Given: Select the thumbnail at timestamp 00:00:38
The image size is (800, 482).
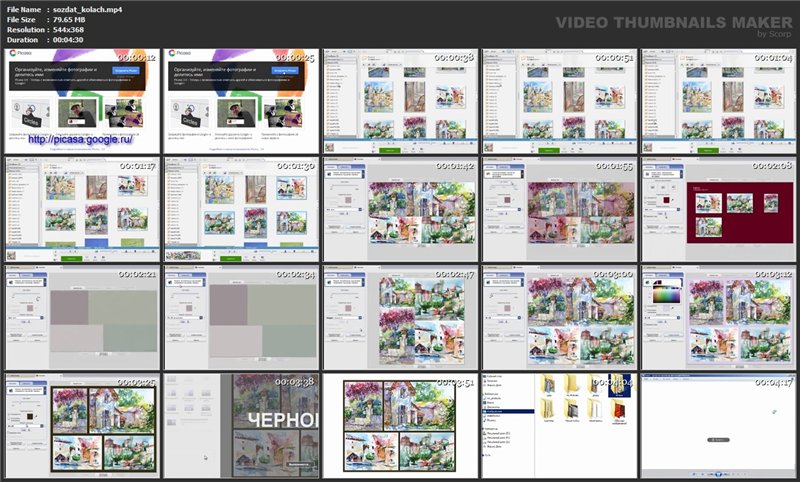Looking at the screenshot, I should click(x=400, y=100).
